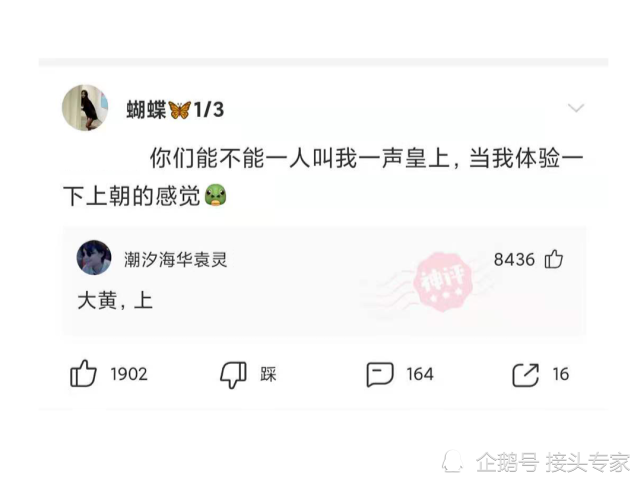Like the top comment thumbs-up icon

tap(554, 259)
